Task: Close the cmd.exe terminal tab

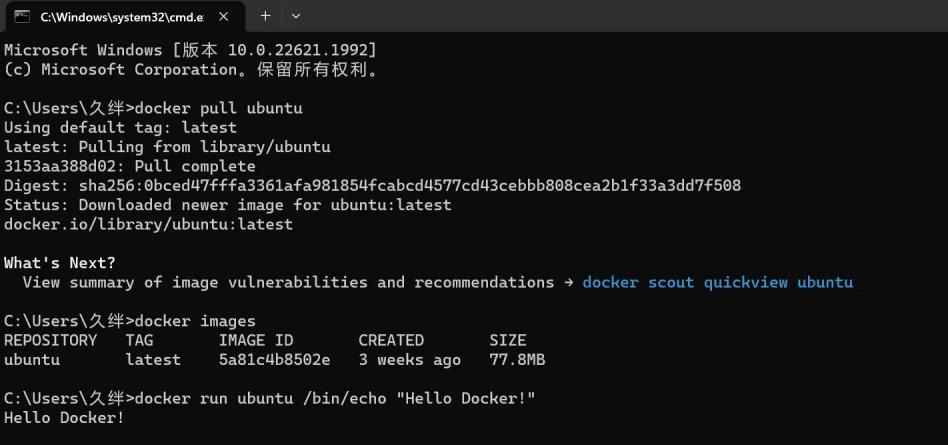Action: tap(223, 17)
